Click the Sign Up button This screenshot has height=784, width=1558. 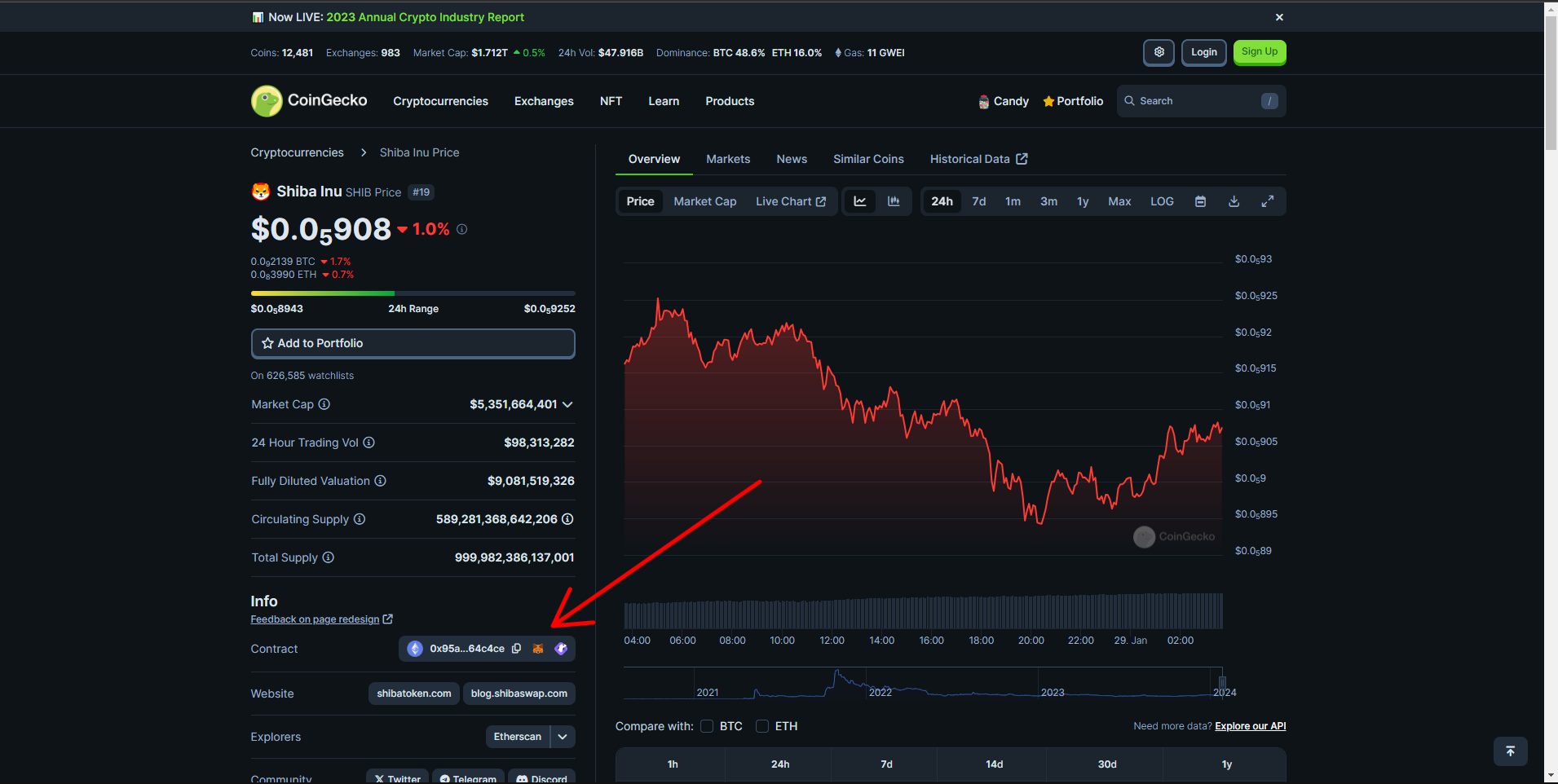click(x=1260, y=52)
